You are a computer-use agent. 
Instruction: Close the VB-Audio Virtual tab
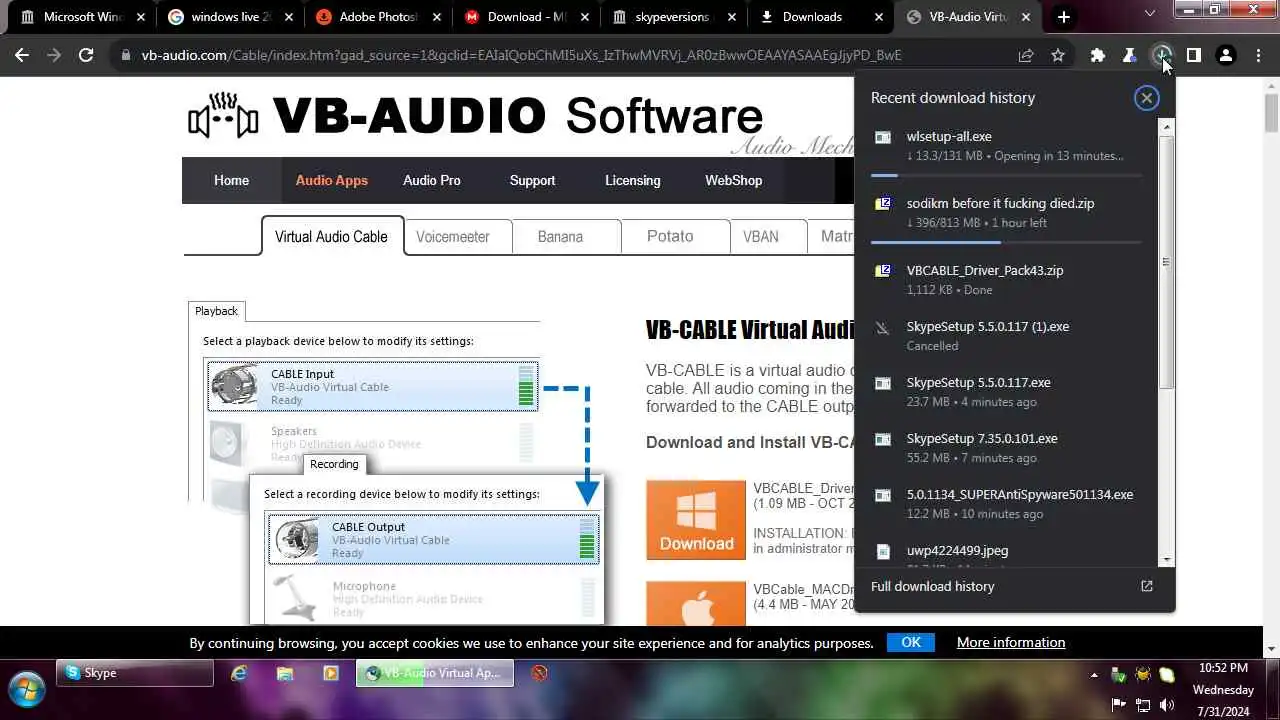(1028, 17)
